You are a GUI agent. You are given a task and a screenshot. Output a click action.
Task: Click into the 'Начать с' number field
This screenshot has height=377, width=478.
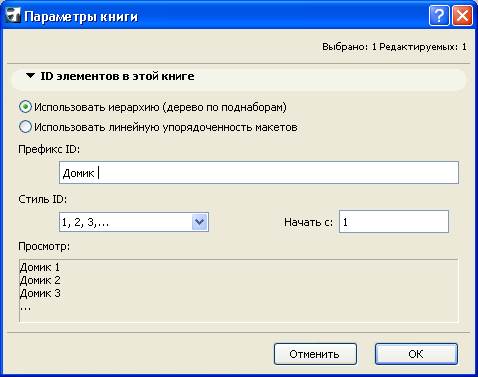(394, 222)
